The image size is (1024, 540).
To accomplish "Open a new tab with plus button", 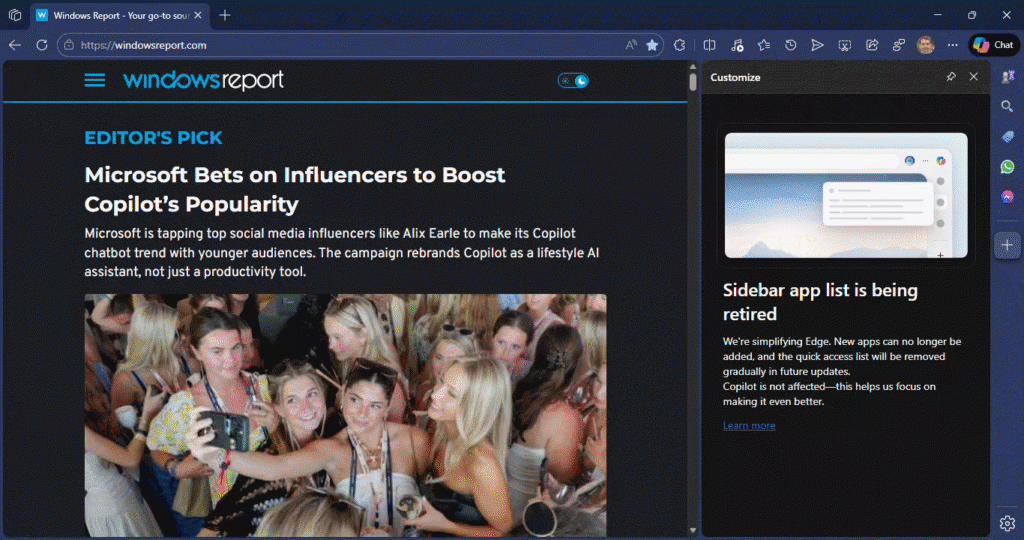I will click(225, 15).
